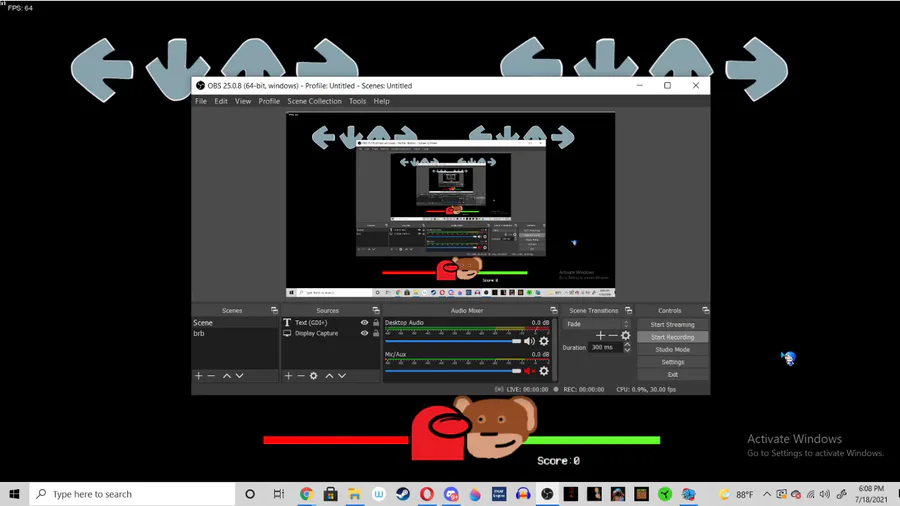Select Text (GDI+) source row

pyautogui.click(x=331, y=322)
